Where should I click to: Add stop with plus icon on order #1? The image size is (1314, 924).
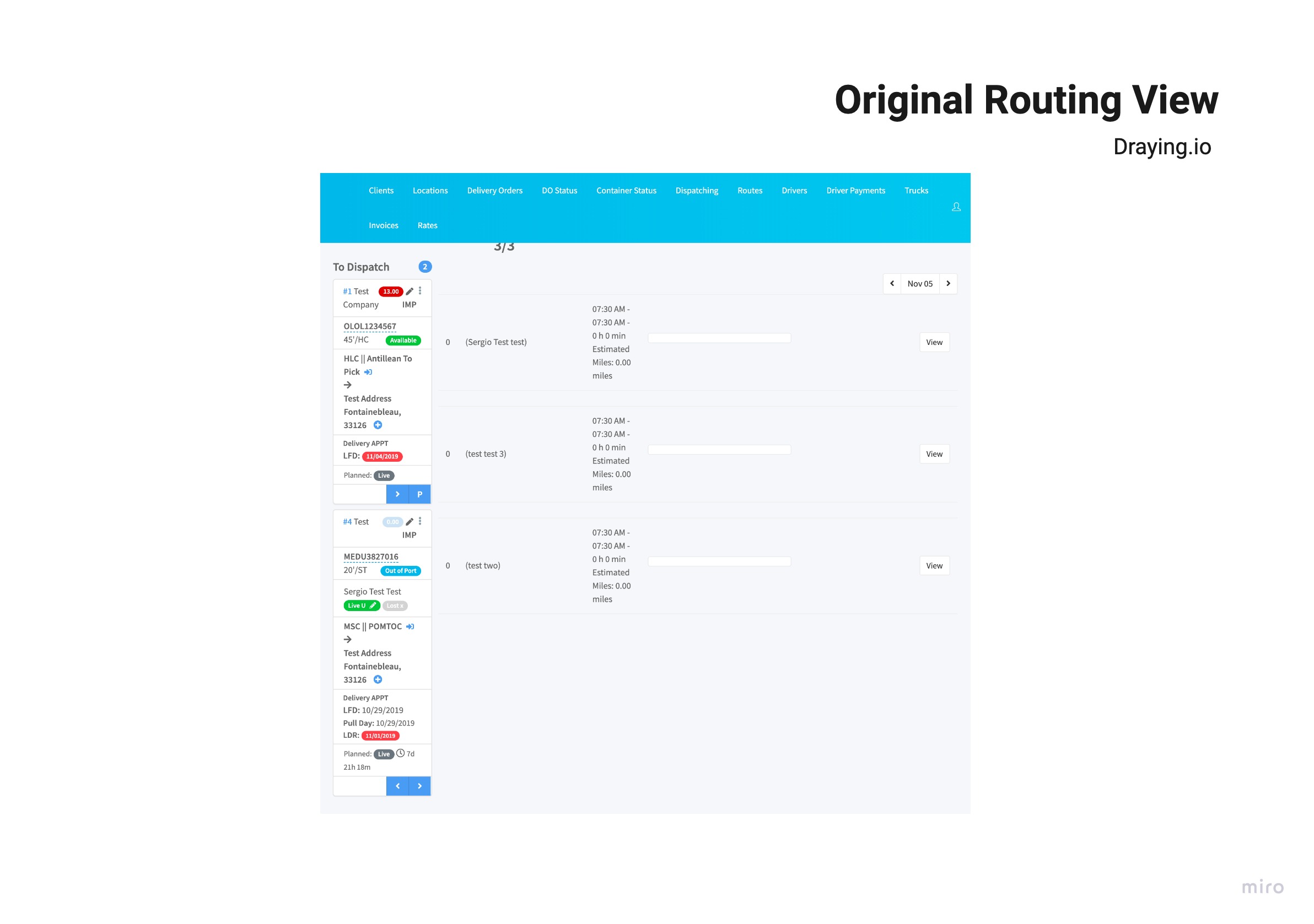(x=378, y=425)
